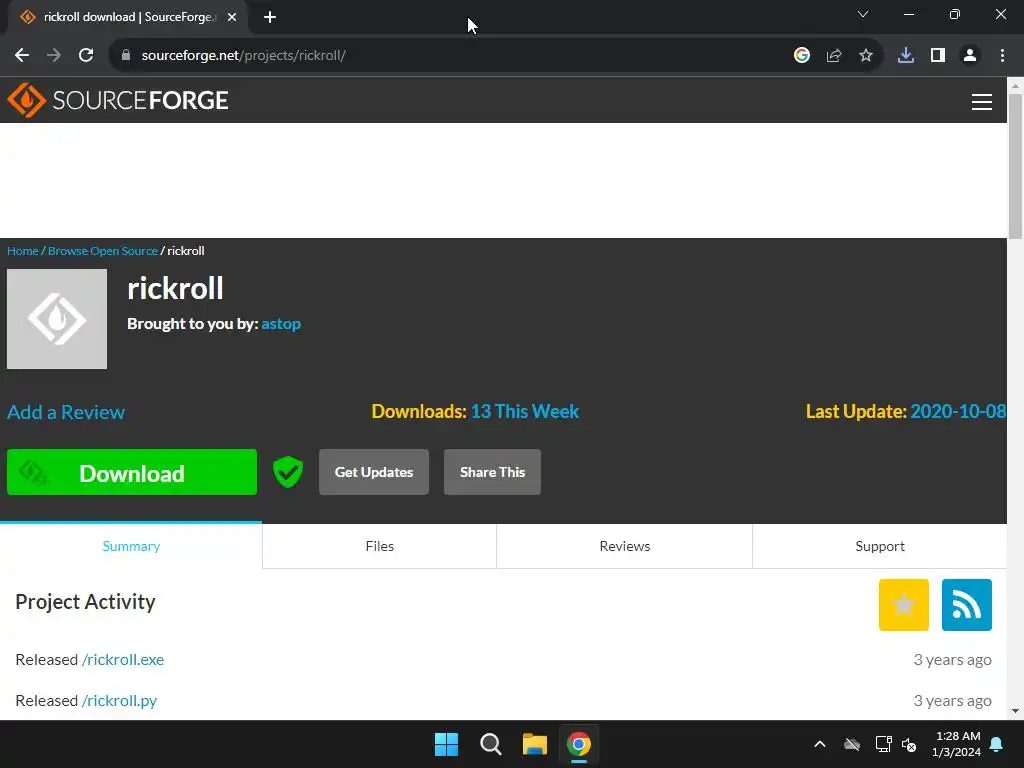1024x768 pixels.
Task: Bookmark this page with the star icon
Action: (866, 55)
